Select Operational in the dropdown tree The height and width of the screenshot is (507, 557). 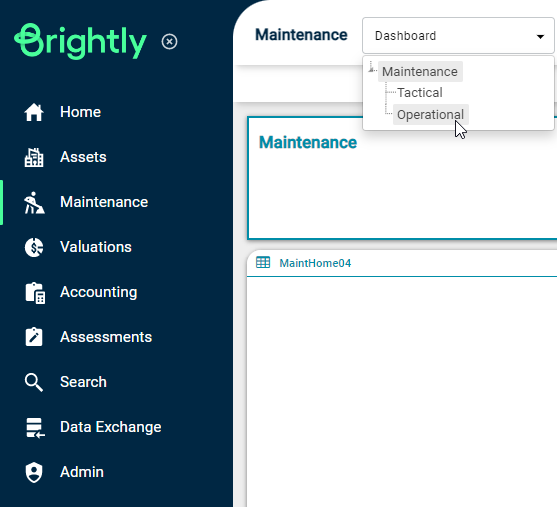pos(430,115)
